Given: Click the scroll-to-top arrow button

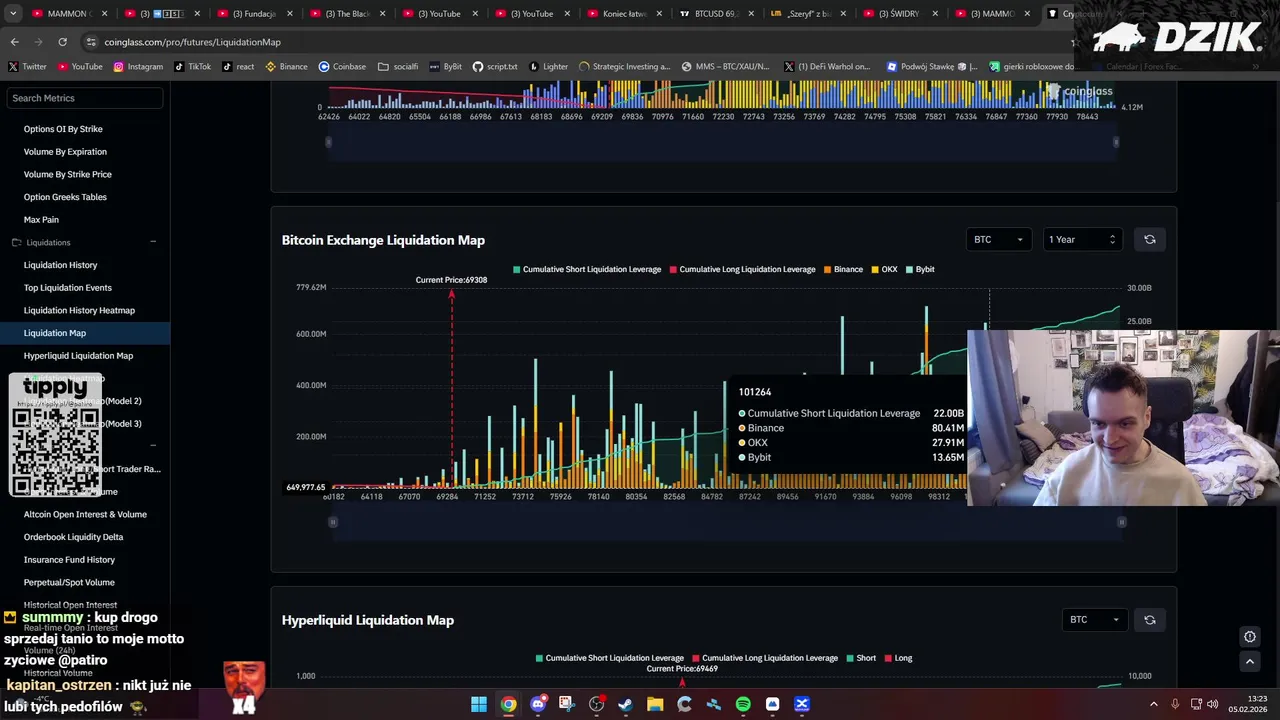Looking at the screenshot, I should coord(1249,661).
